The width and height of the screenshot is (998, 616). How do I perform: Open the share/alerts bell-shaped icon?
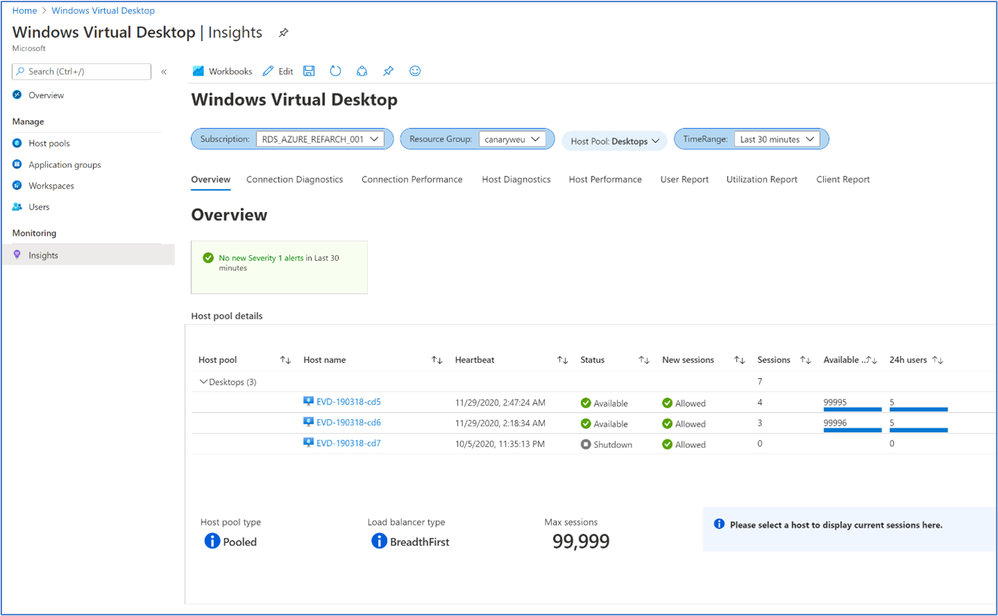pos(362,71)
